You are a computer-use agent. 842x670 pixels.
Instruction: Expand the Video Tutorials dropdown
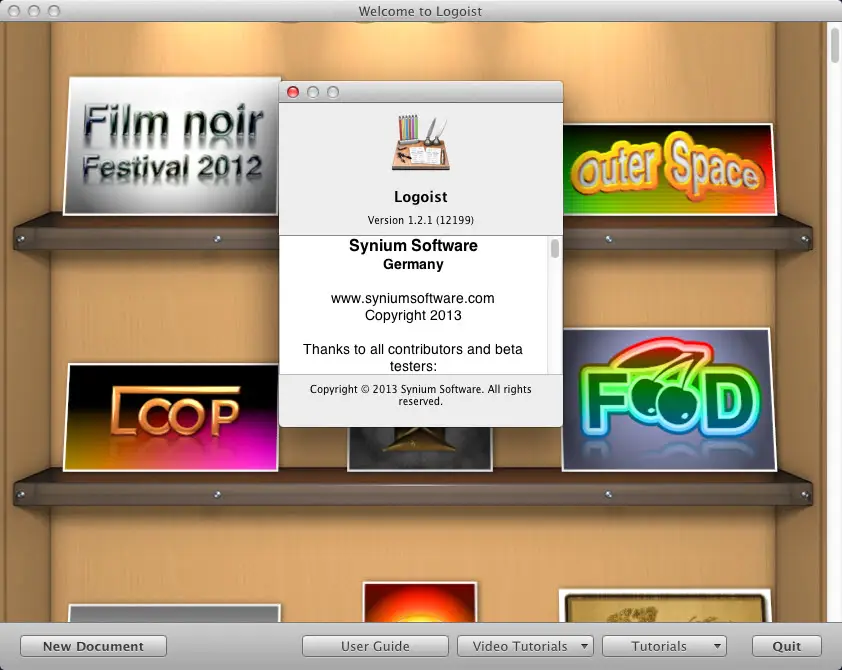click(x=525, y=646)
